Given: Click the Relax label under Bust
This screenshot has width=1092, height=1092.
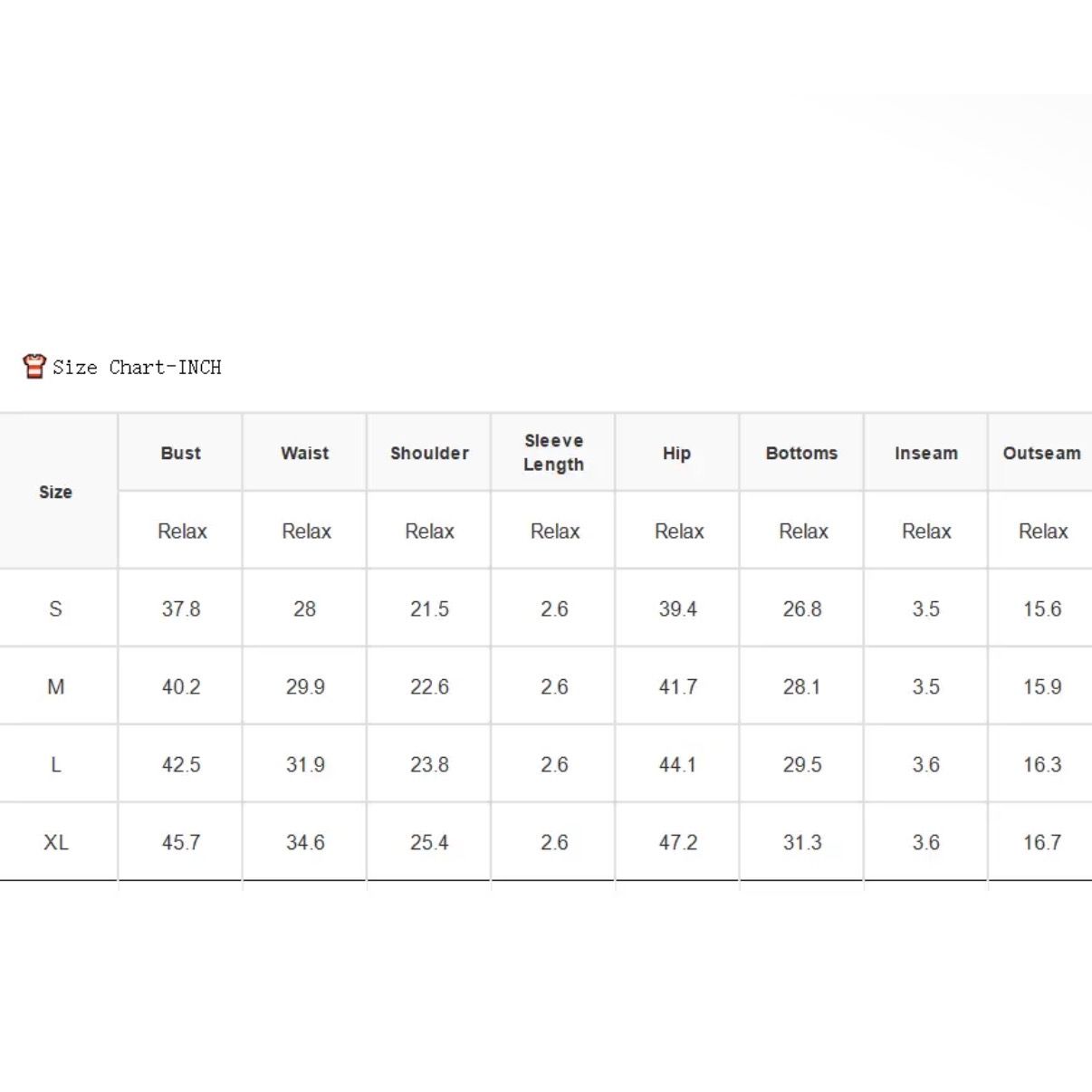Looking at the screenshot, I should coord(182,531).
